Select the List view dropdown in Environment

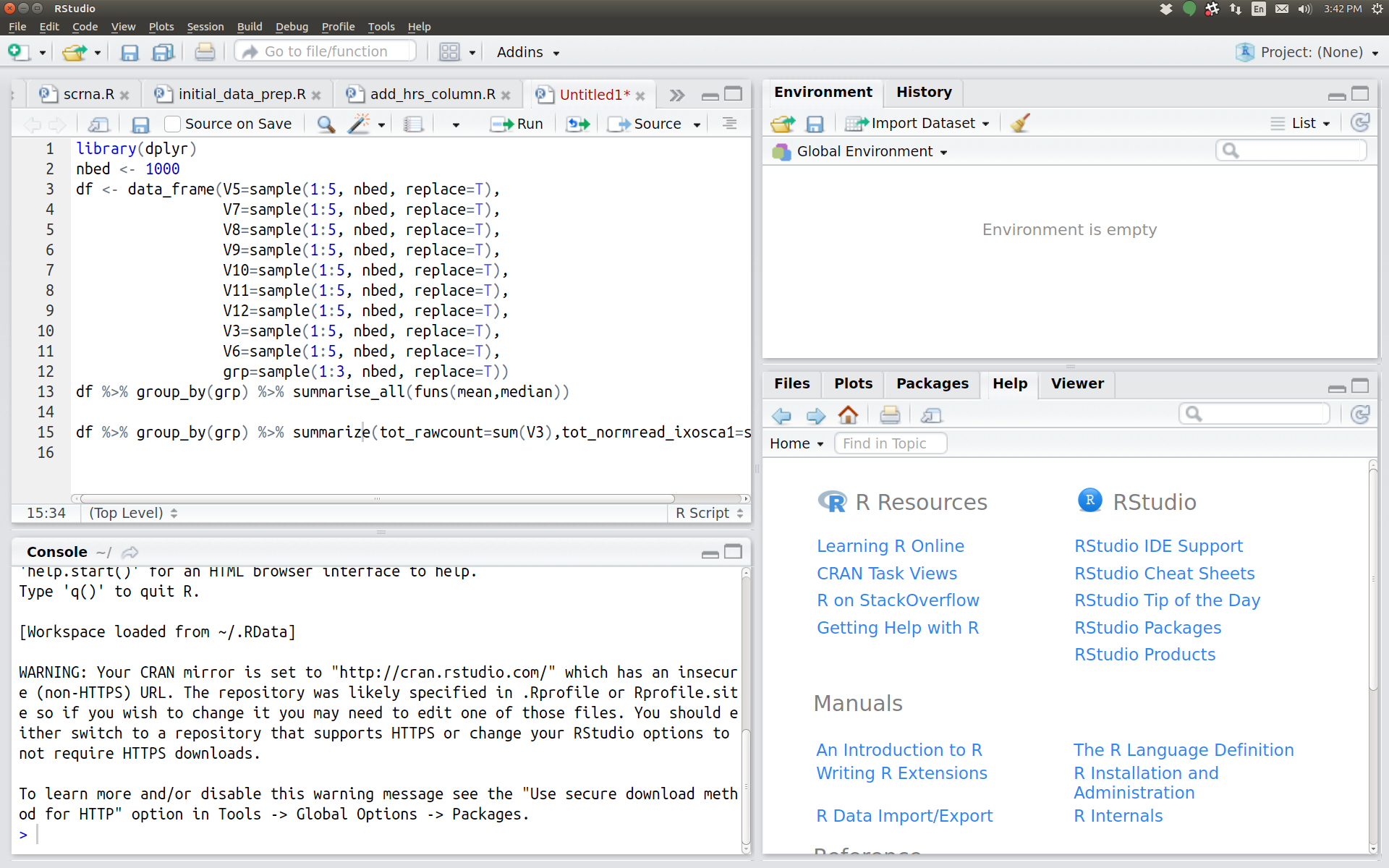(x=1300, y=122)
